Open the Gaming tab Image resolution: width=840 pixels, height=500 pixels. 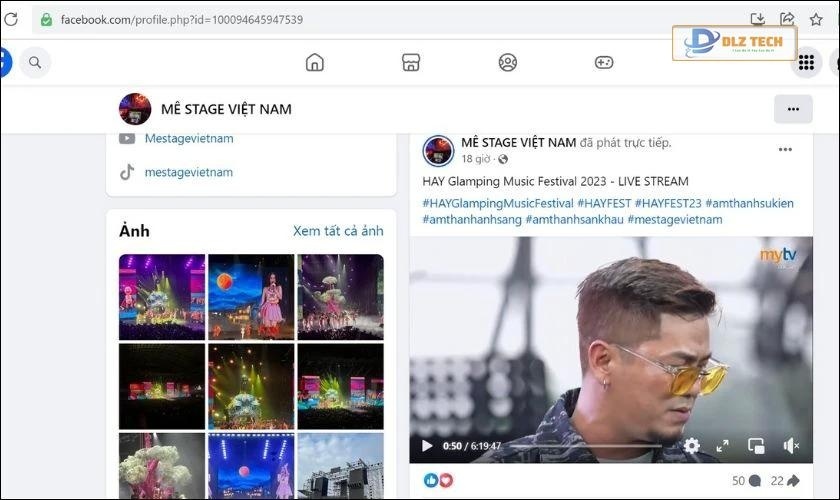click(604, 63)
